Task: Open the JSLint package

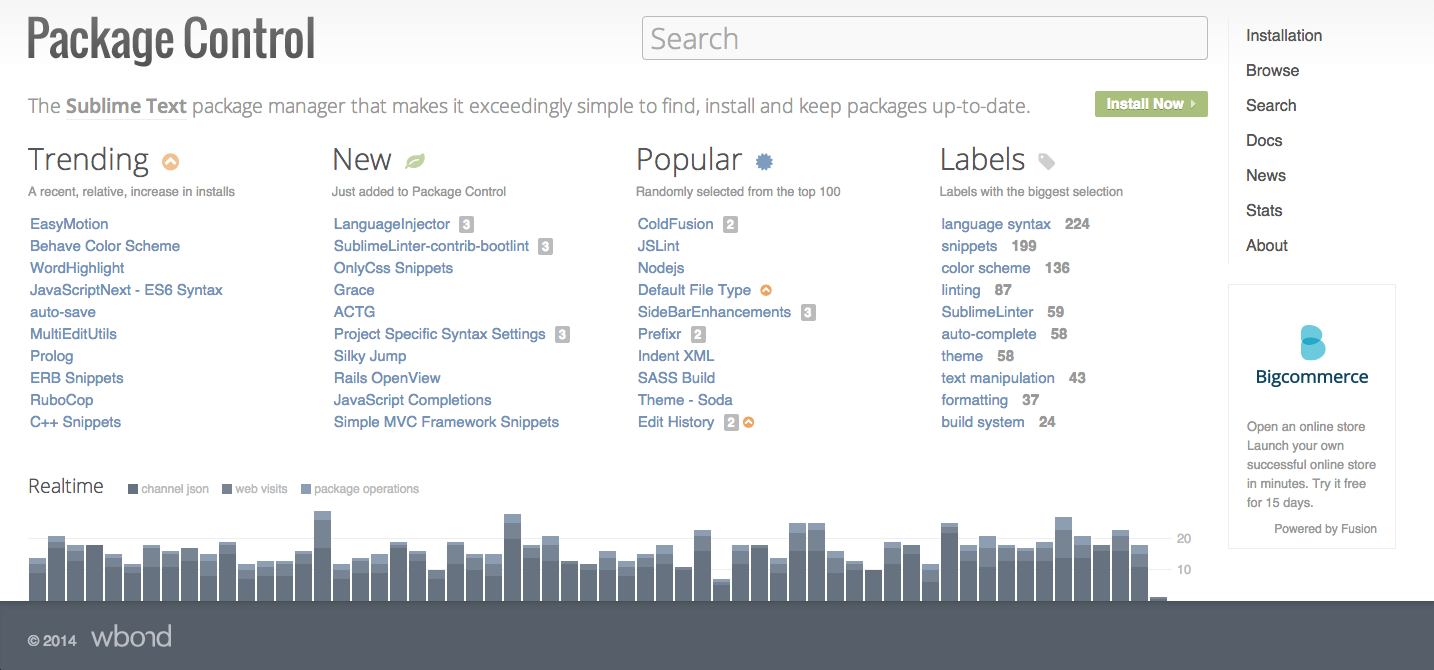Action: [659, 246]
